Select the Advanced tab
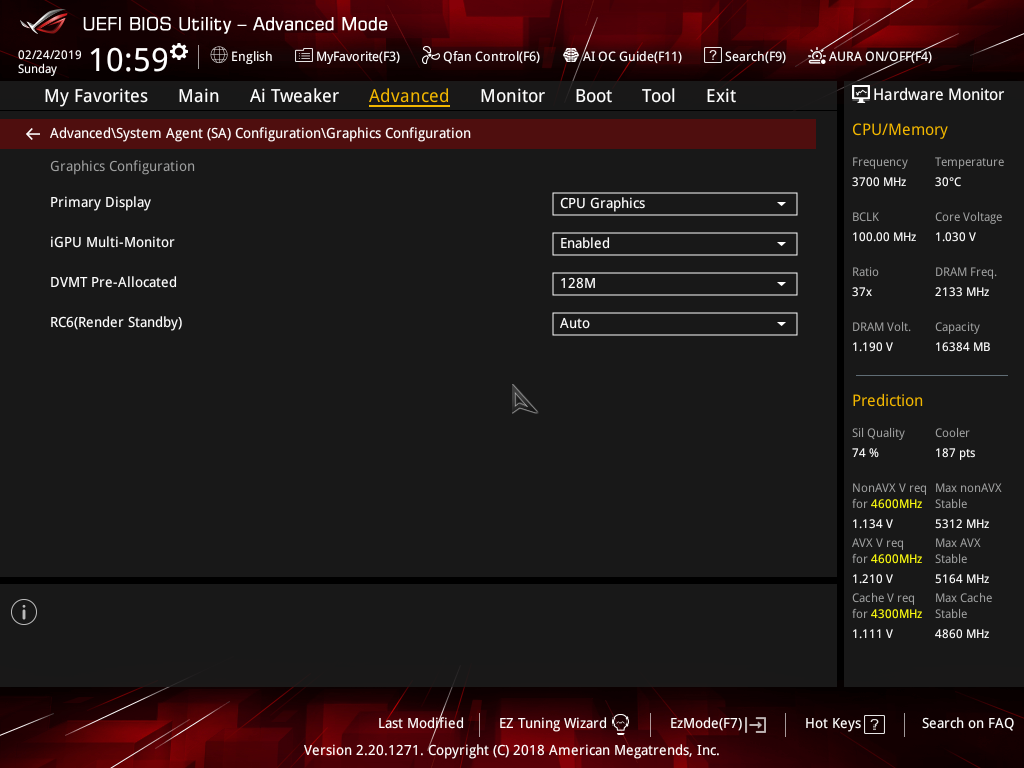The width and height of the screenshot is (1024, 768). 409,96
